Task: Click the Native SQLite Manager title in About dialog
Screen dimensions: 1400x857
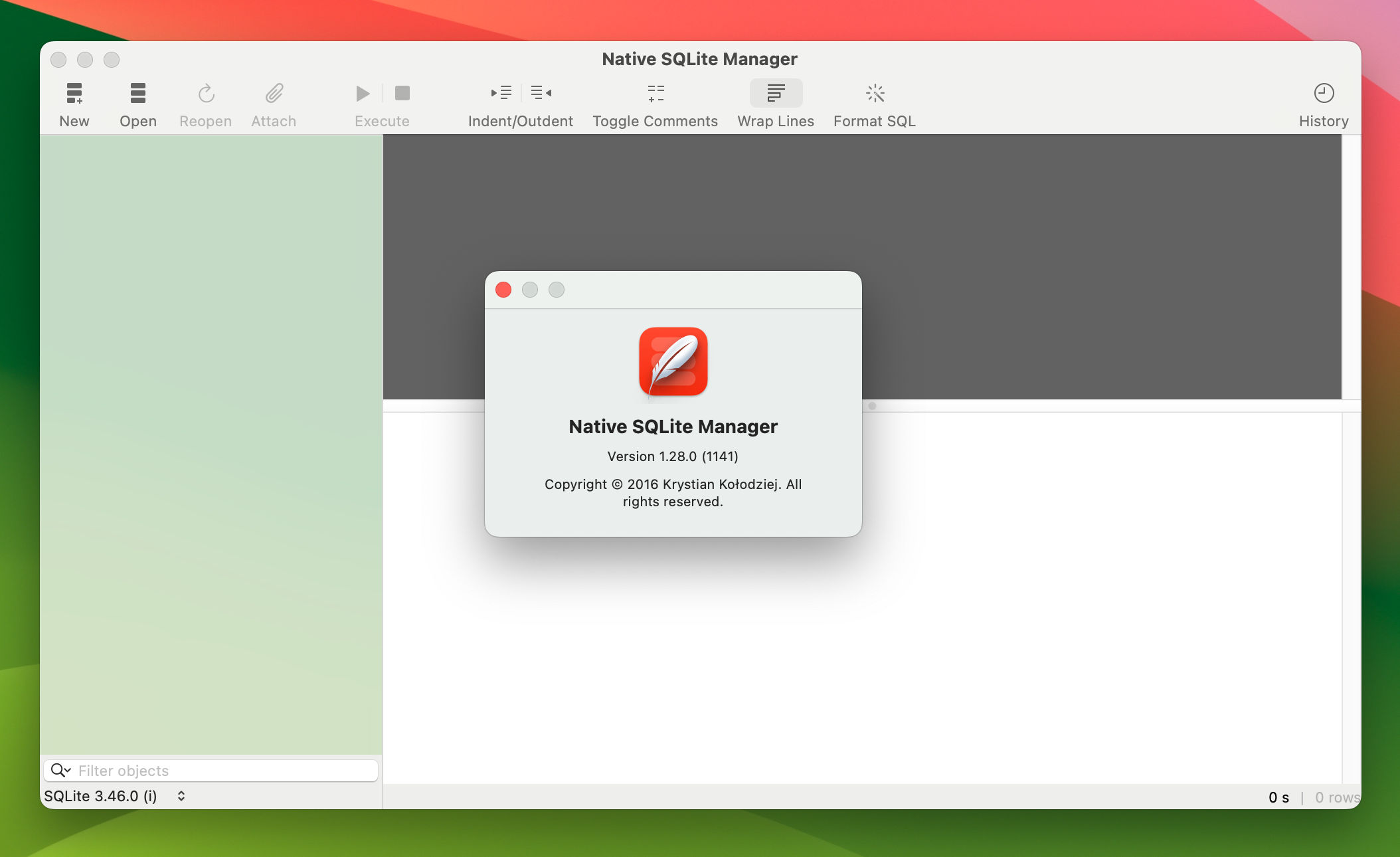Action: click(673, 427)
